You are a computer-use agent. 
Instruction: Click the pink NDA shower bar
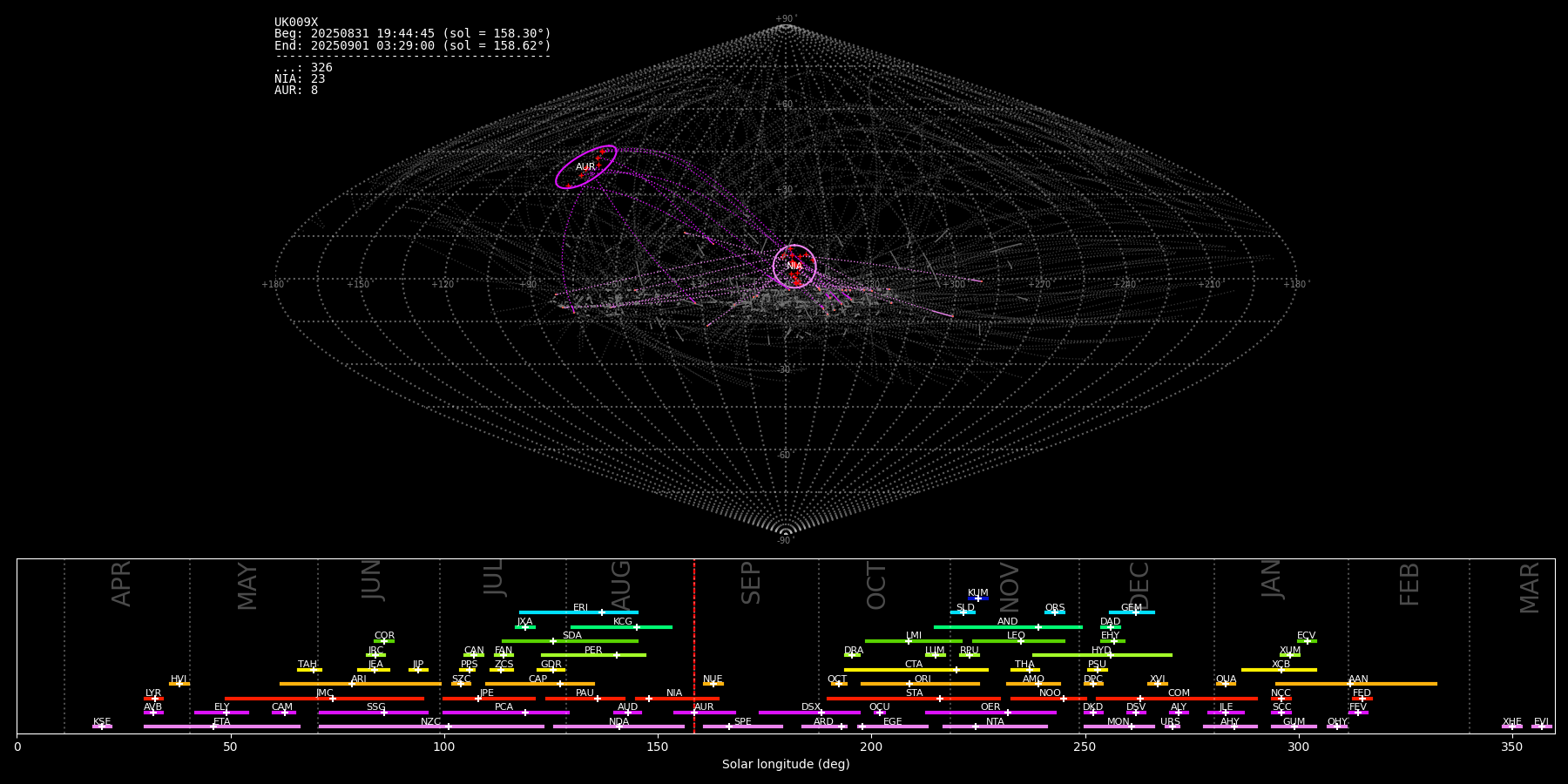[619, 727]
